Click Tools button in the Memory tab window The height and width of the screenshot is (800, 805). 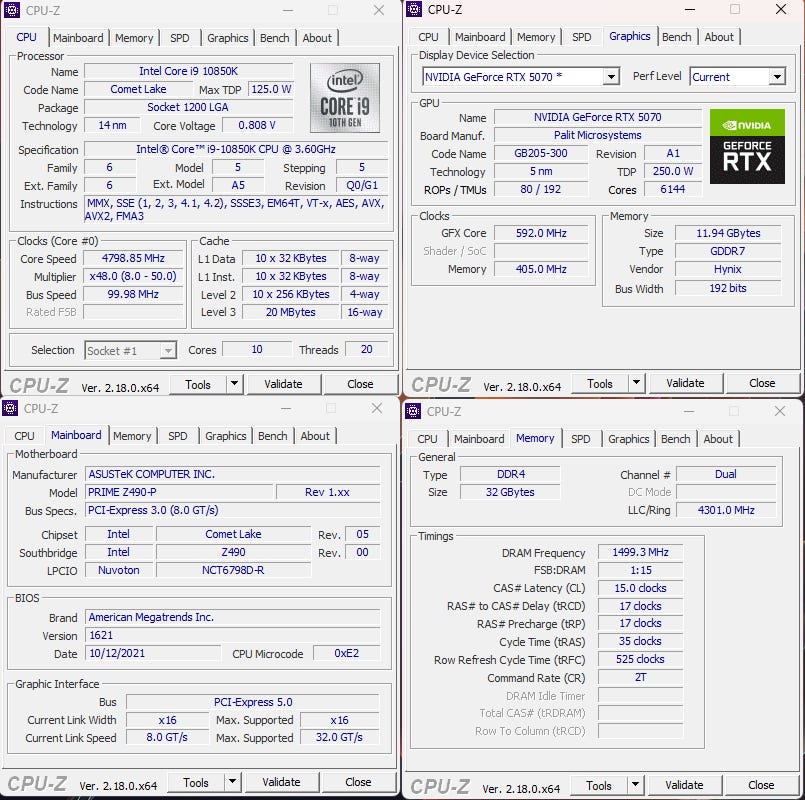(599, 785)
